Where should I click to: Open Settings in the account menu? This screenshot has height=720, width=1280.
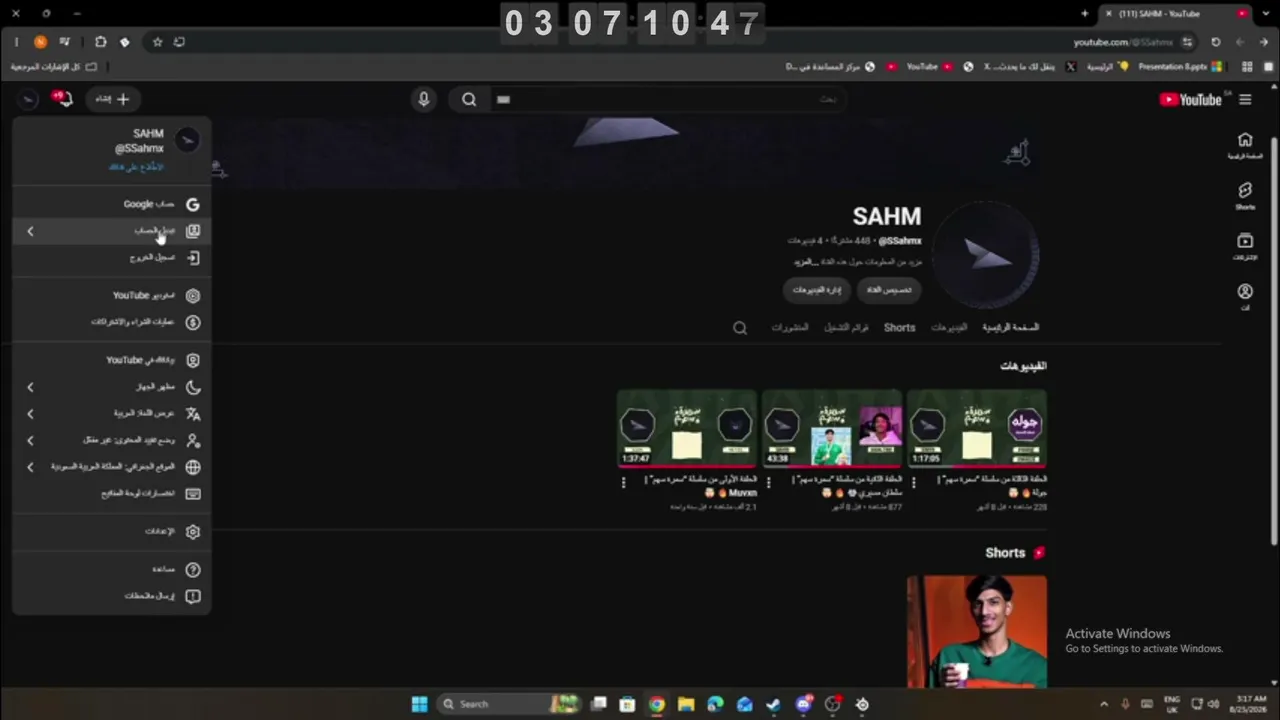(112, 532)
